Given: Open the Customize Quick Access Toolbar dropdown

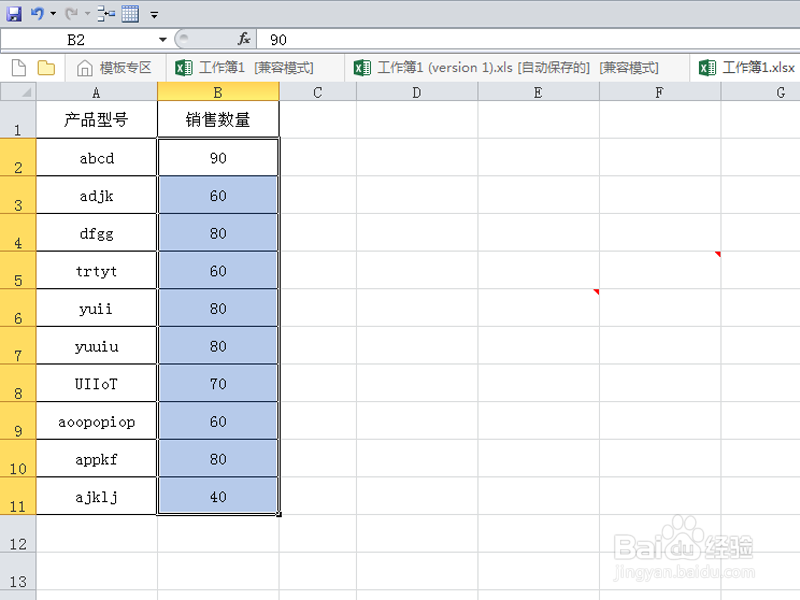Looking at the screenshot, I should 154,15.
